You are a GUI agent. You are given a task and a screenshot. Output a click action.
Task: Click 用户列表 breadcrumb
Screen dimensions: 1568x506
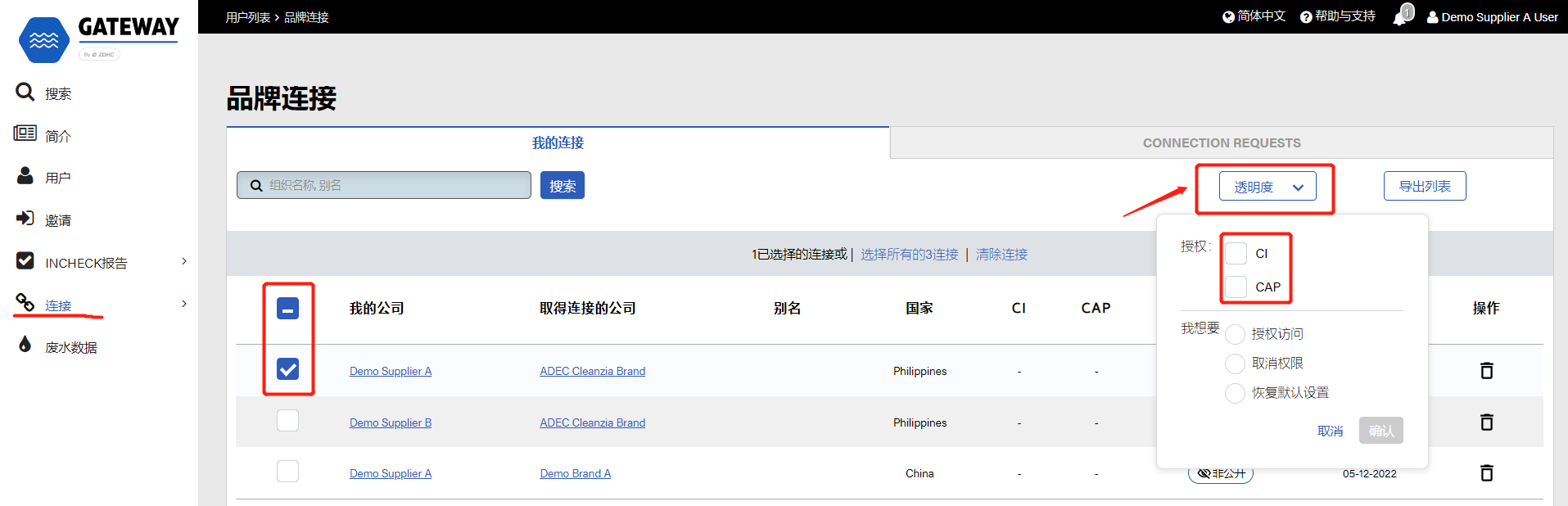click(x=248, y=17)
